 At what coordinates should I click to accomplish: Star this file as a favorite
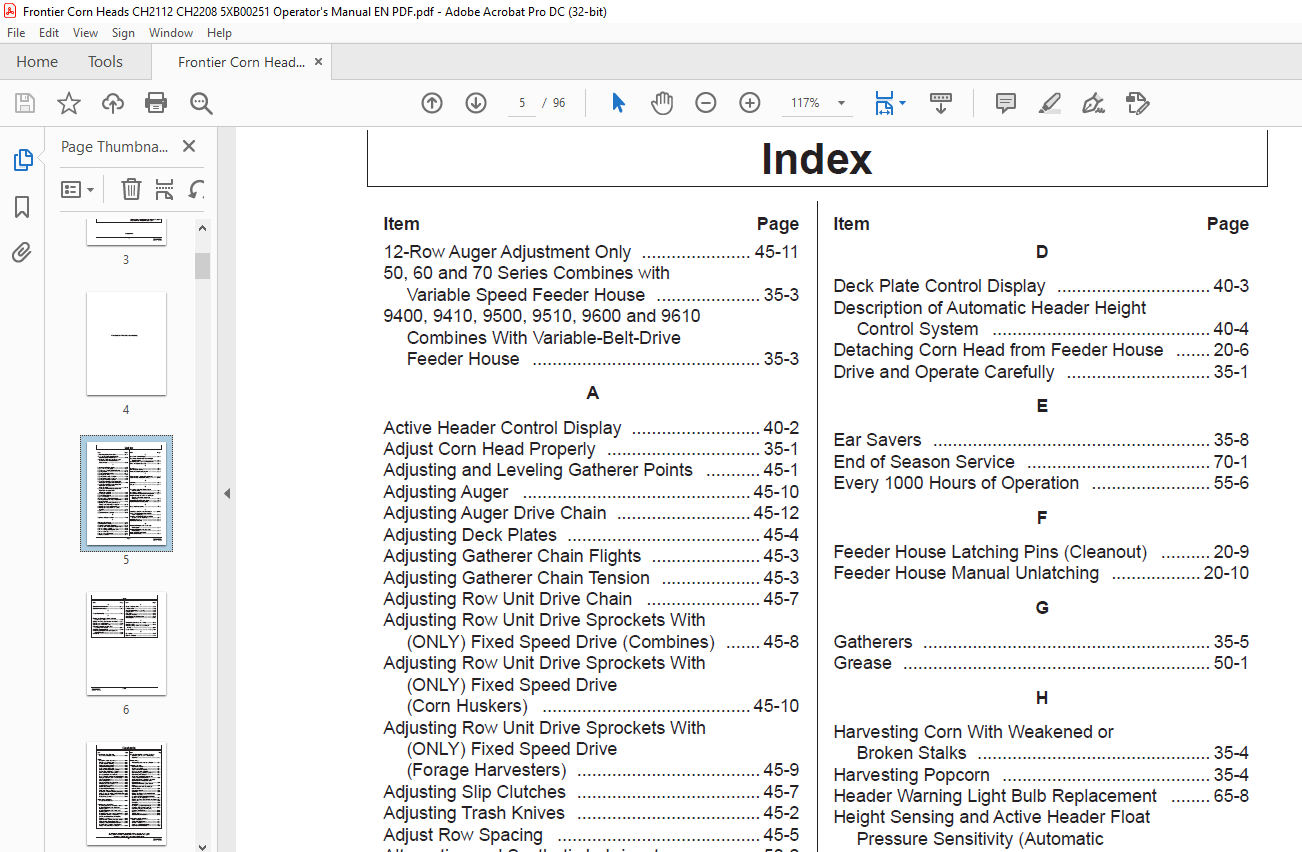click(x=69, y=103)
